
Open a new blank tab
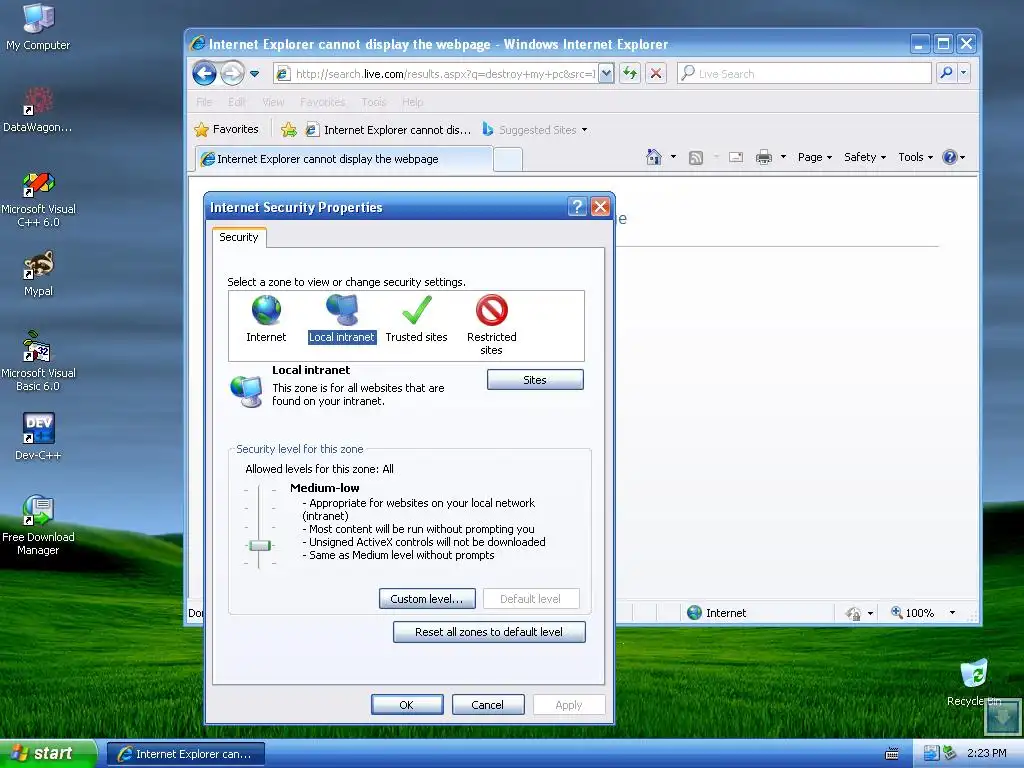pos(507,159)
